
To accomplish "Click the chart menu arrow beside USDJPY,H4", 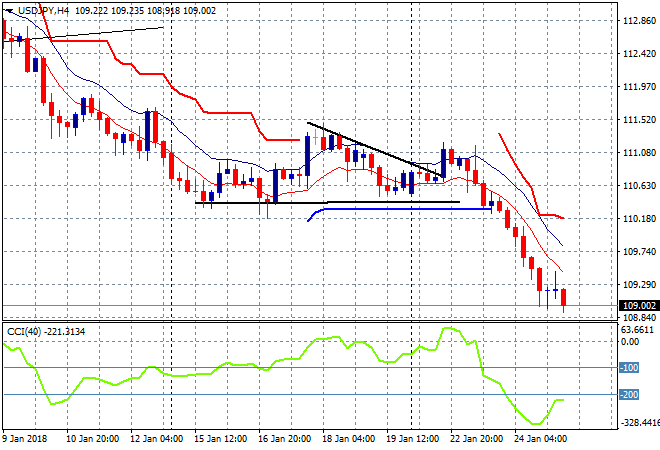I will (10, 11).
